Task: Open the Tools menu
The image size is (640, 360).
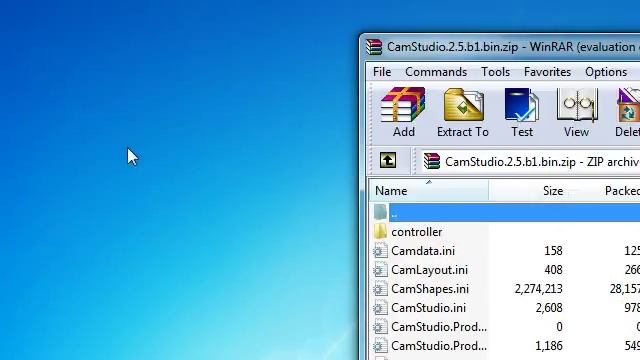Action: click(x=496, y=72)
